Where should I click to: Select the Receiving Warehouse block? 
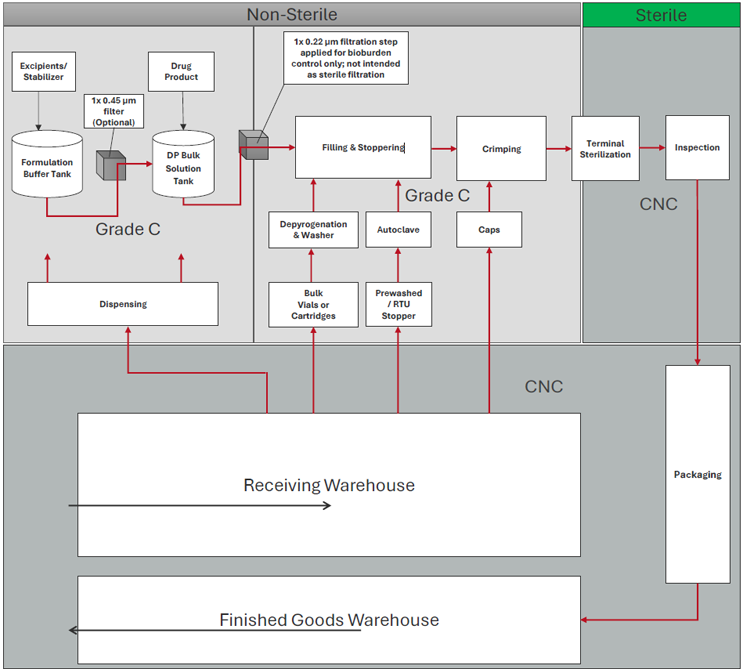tap(329, 485)
